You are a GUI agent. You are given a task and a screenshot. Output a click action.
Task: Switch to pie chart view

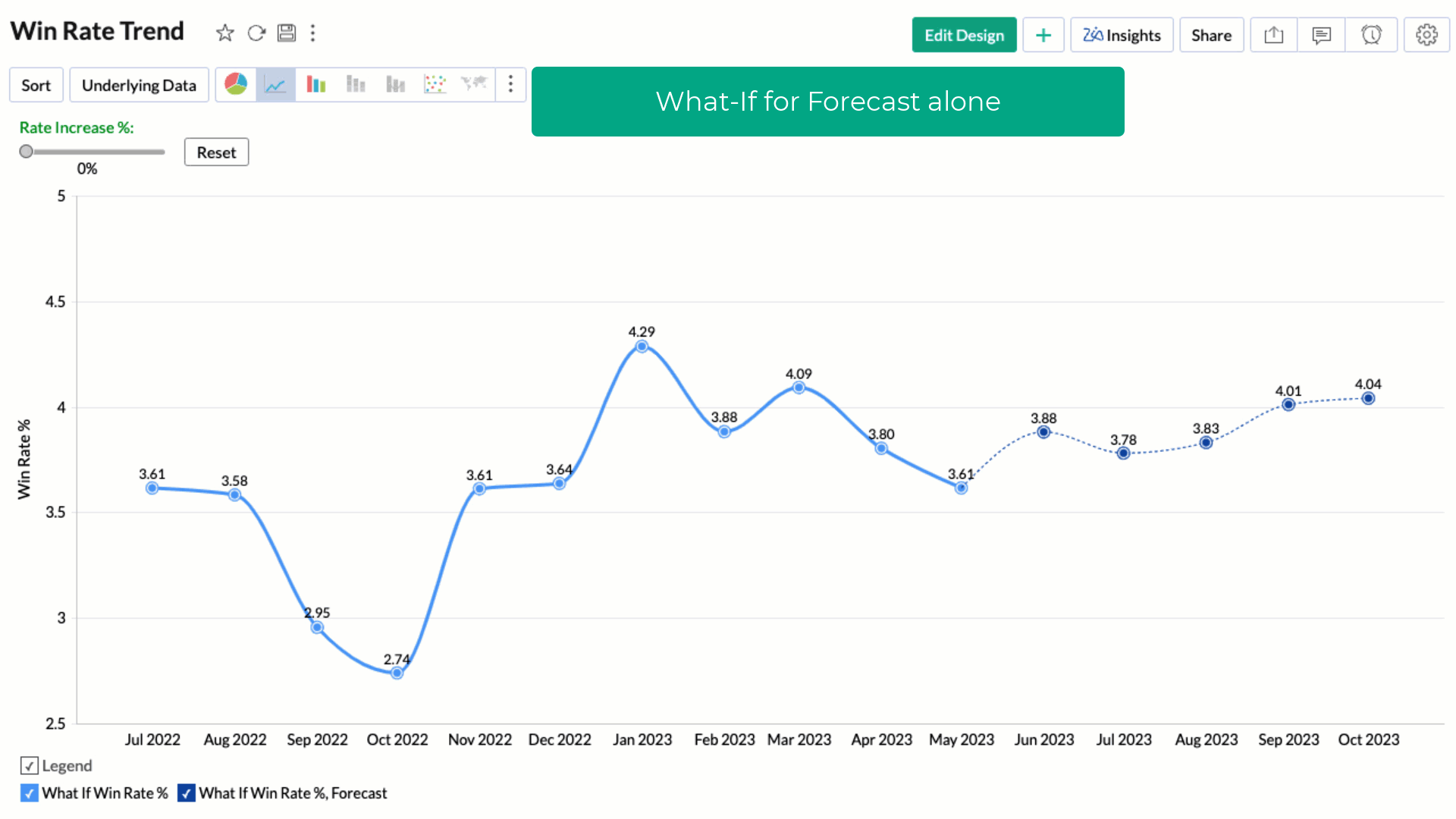click(236, 84)
